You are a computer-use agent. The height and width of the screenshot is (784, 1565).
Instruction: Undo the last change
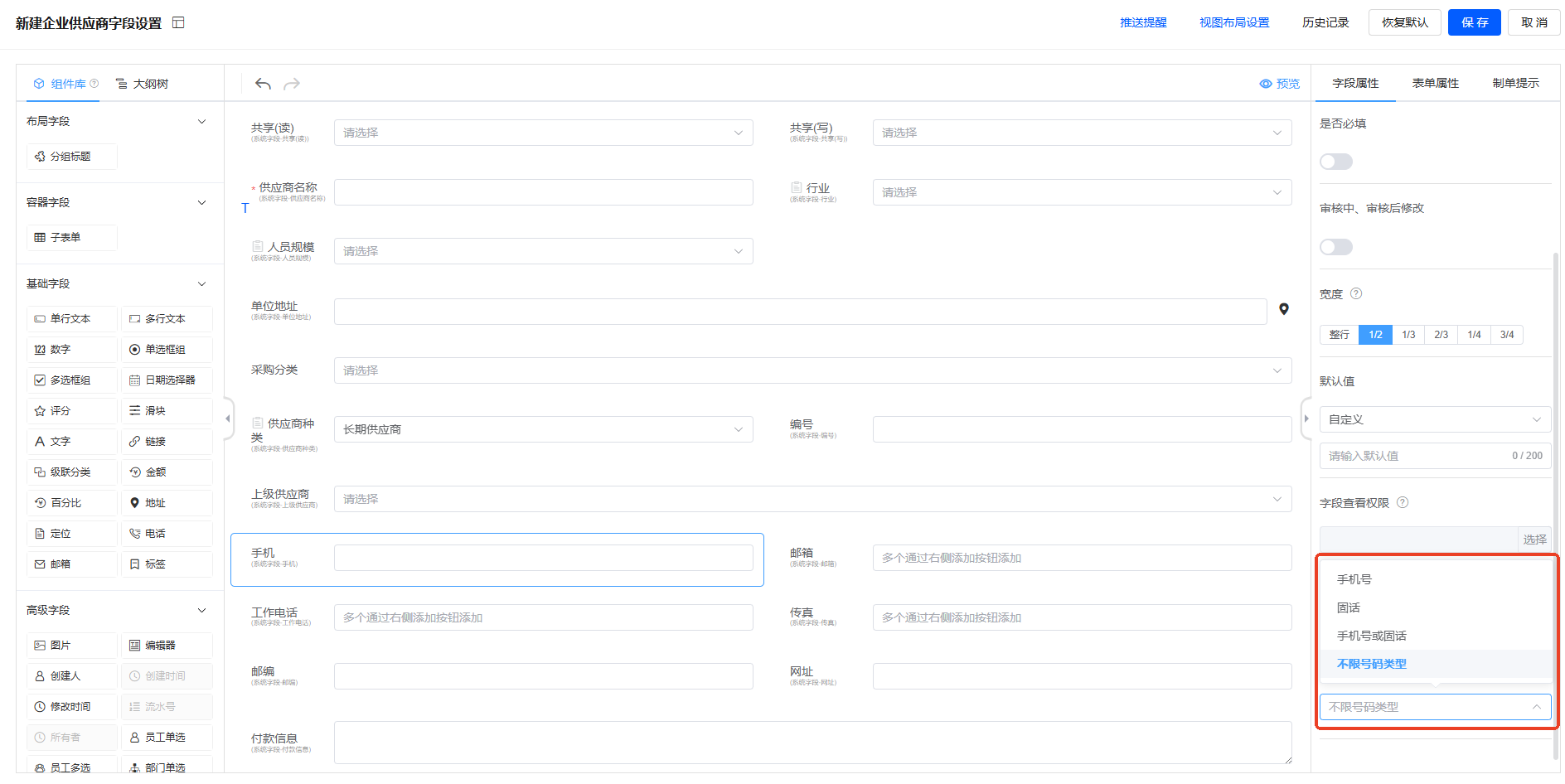[x=263, y=84]
